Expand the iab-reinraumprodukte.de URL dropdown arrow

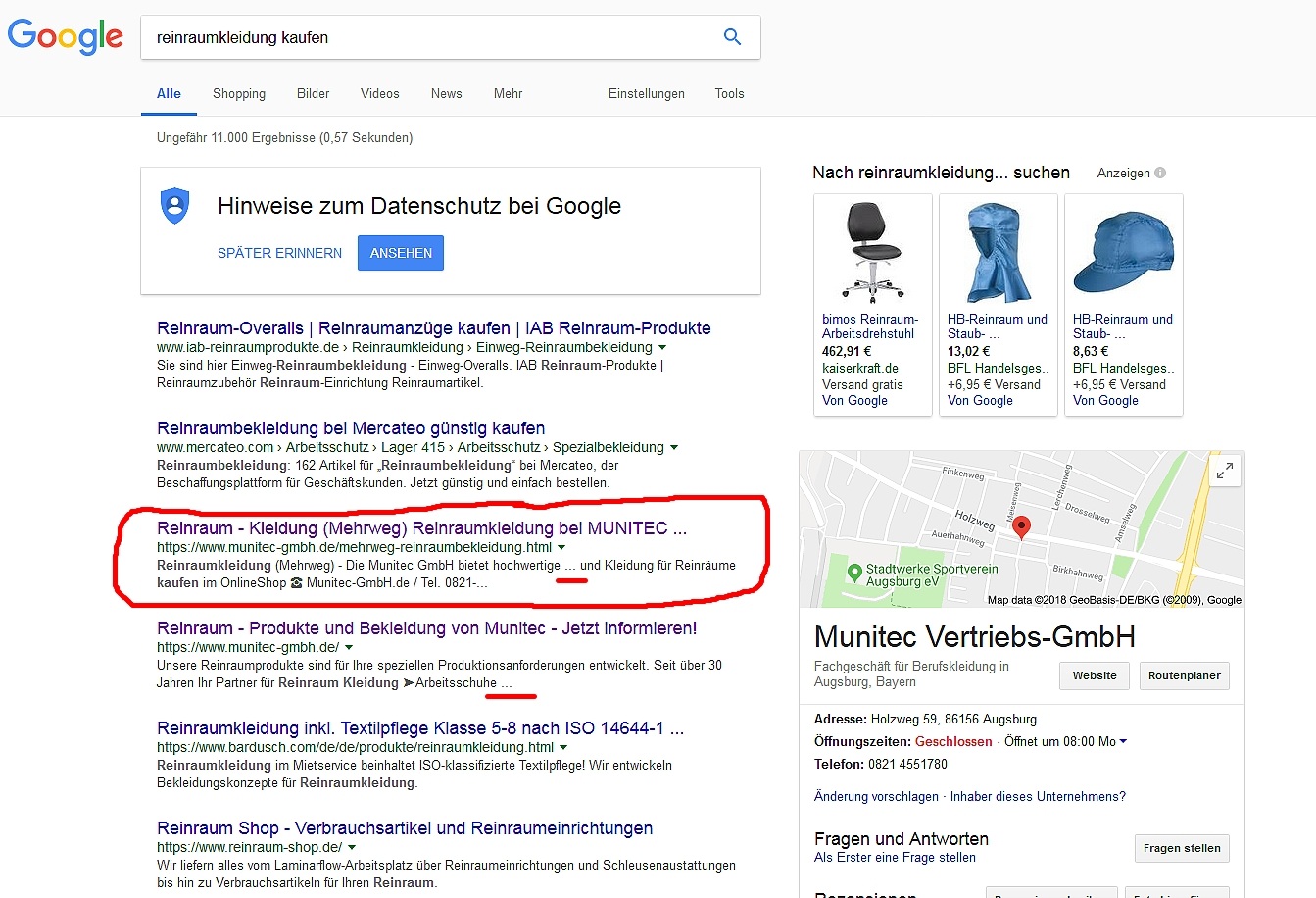coord(662,348)
